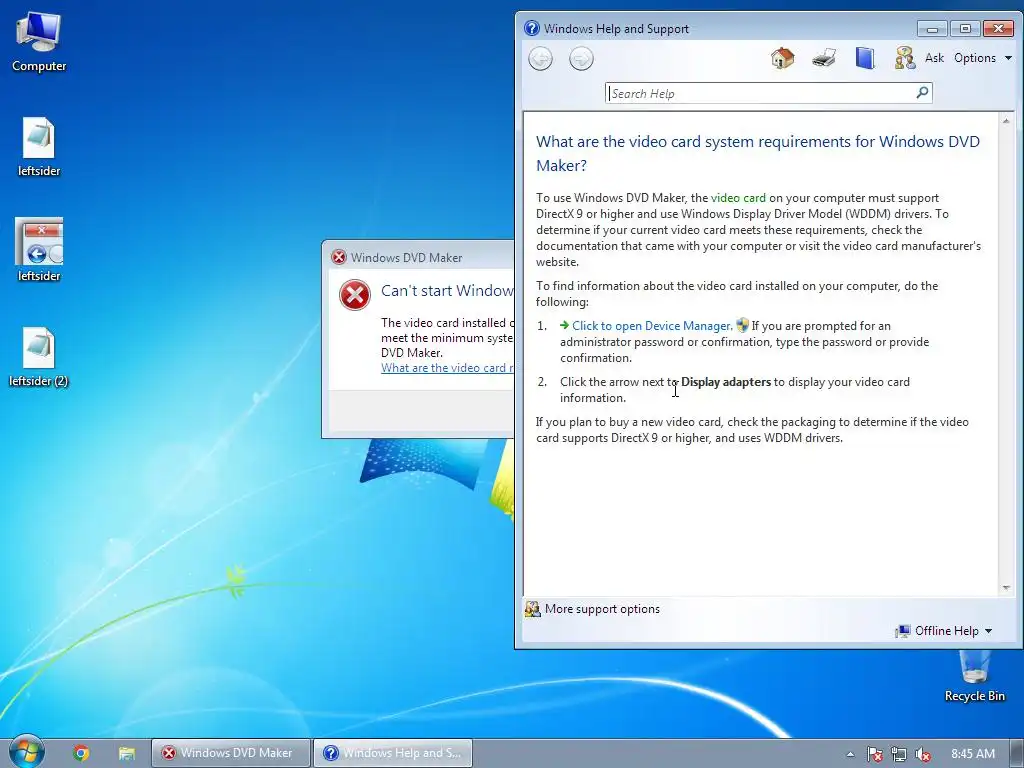The image size is (1024, 768).
Task: Close the Help and Support window
Action: click(x=998, y=28)
